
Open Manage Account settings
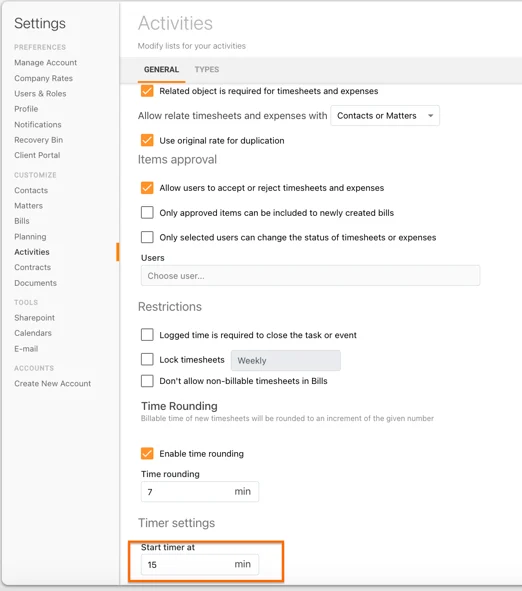(46, 63)
